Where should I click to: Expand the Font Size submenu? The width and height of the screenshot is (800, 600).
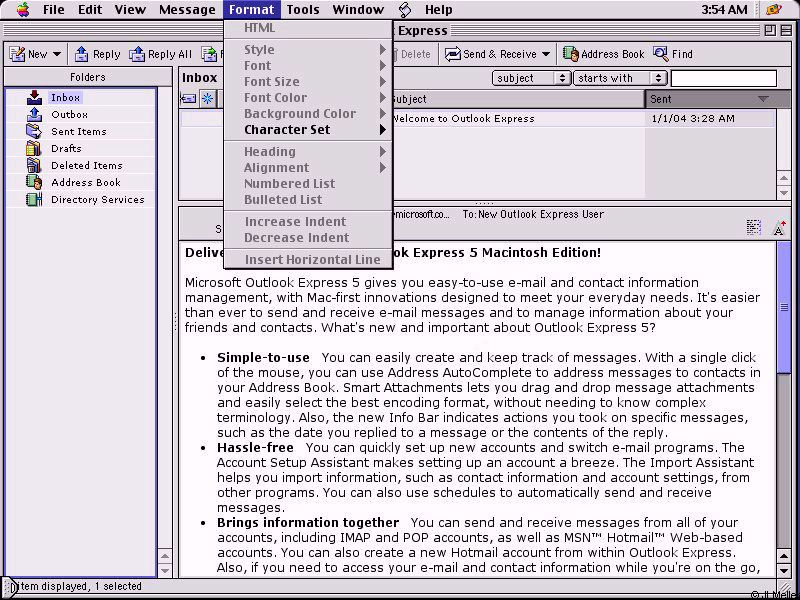(x=308, y=82)
